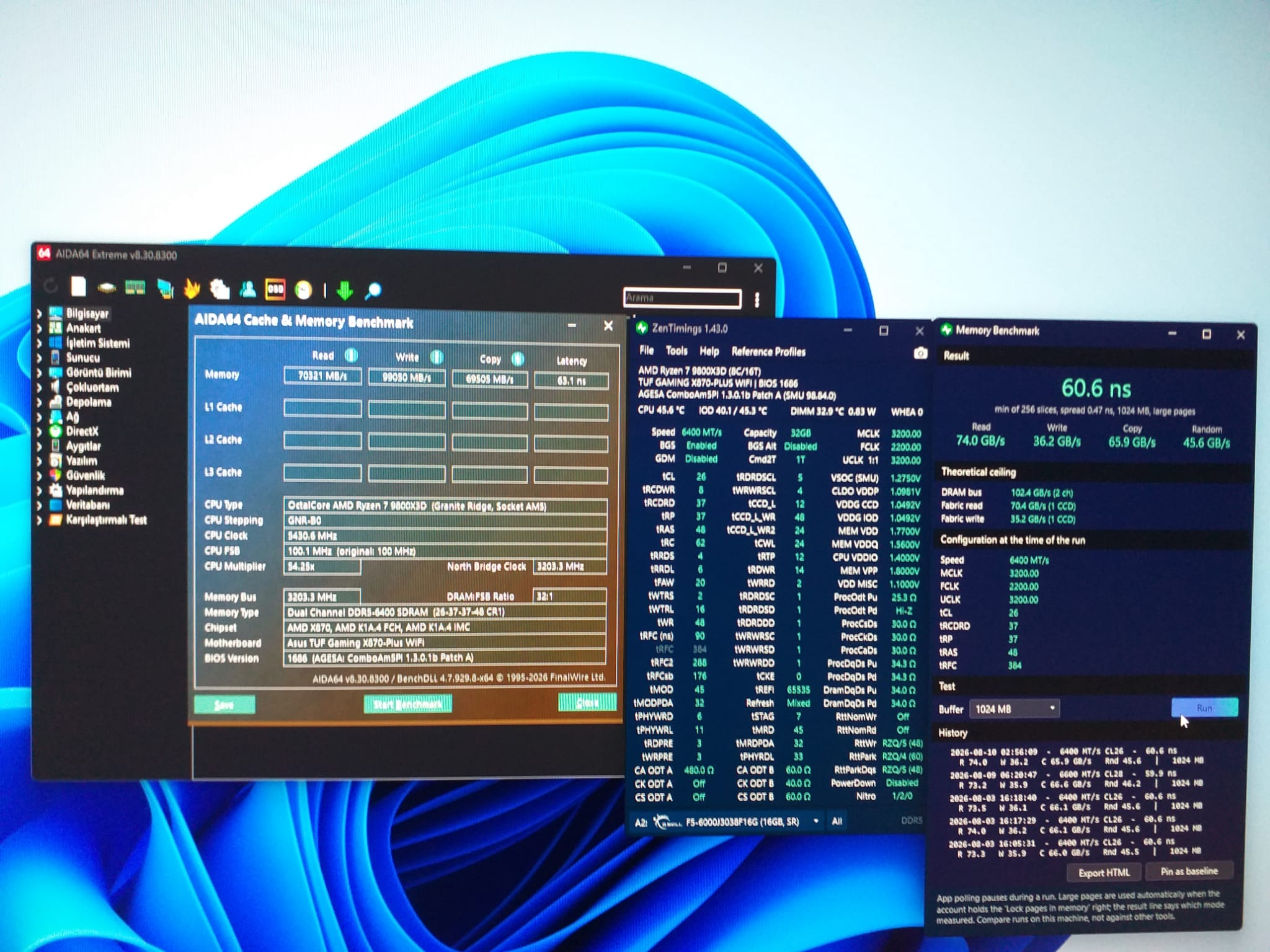Click the CPU chip icon in AIDA64 toolbar
The width and height of the screenshot is (1270, 952).
[107, 288]
